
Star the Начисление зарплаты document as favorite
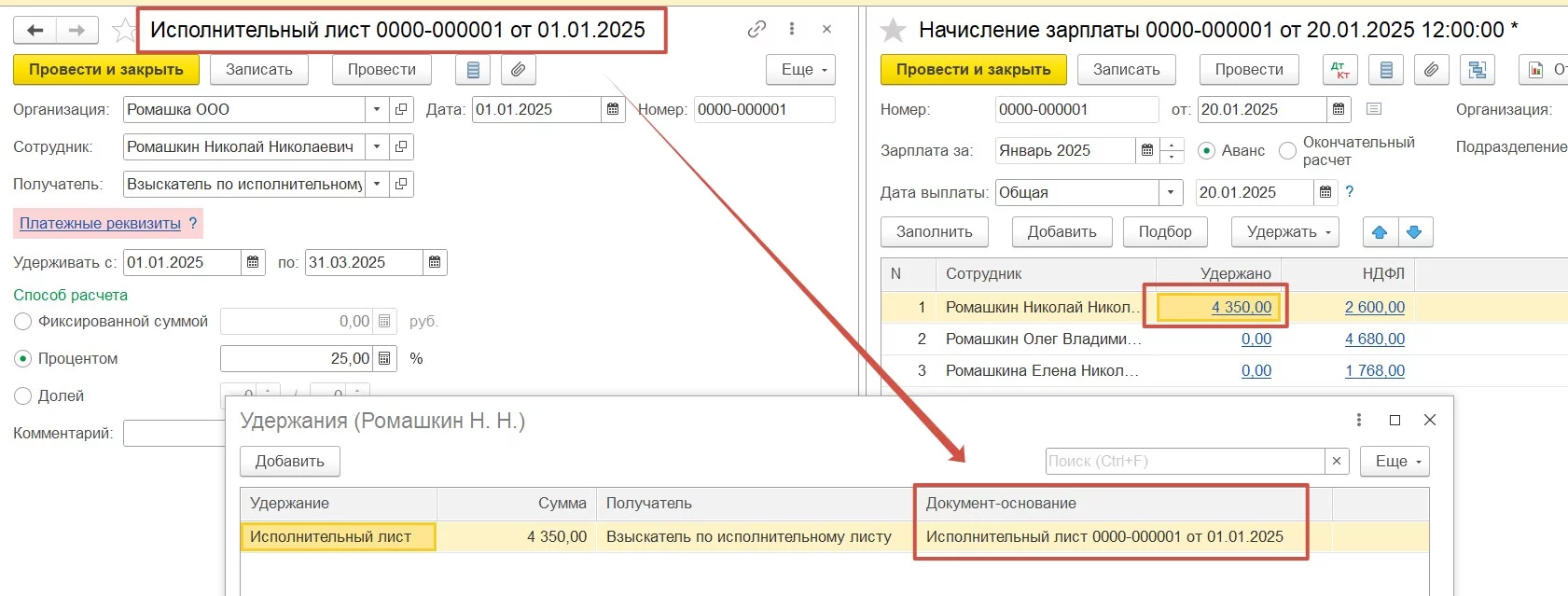point(894,31)
